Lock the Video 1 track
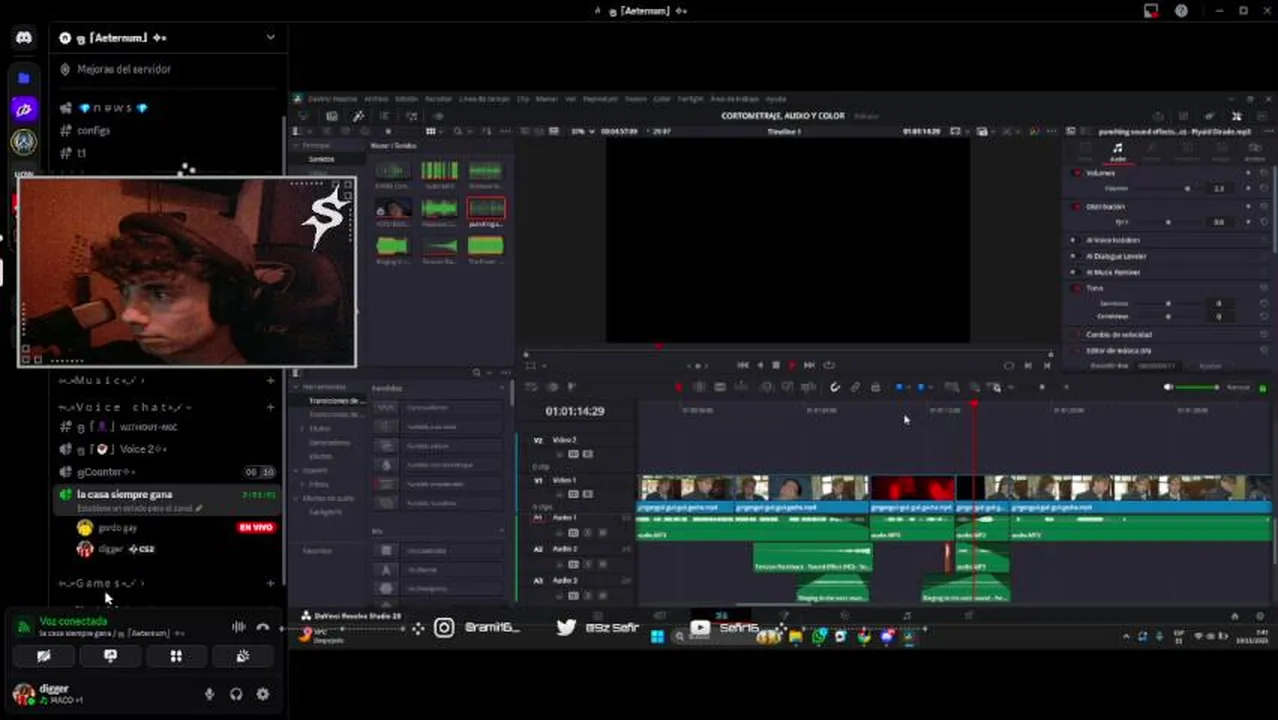1278x720 pixels. point(560,493)
